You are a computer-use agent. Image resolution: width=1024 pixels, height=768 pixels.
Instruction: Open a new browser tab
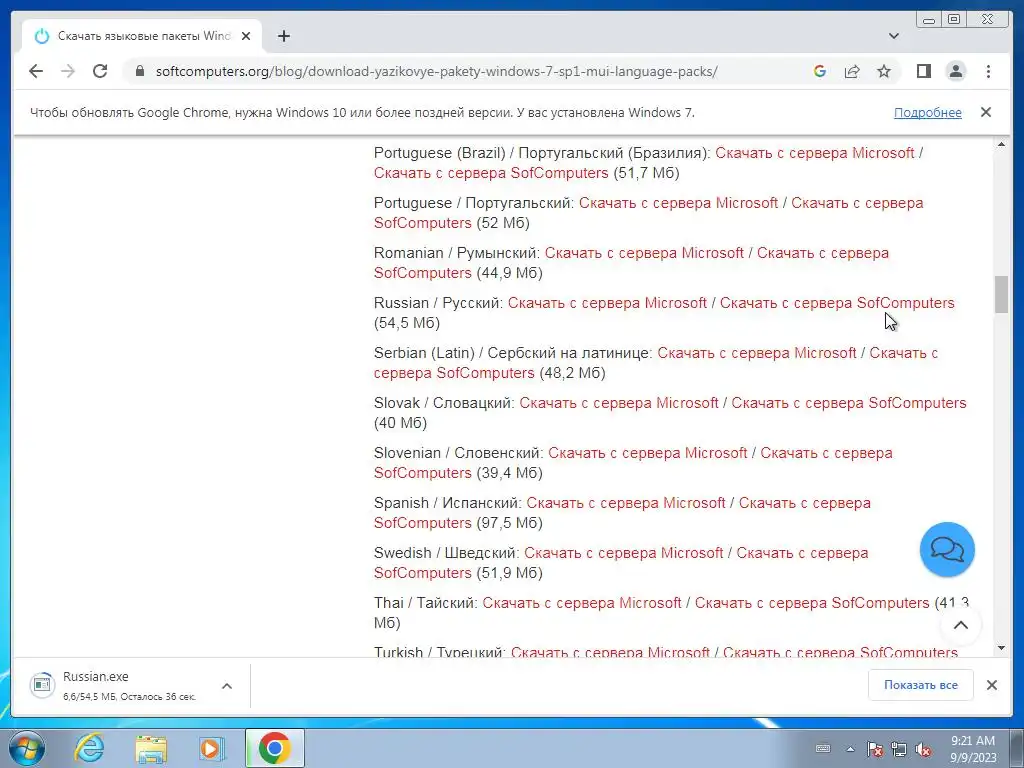click(283, 36)
